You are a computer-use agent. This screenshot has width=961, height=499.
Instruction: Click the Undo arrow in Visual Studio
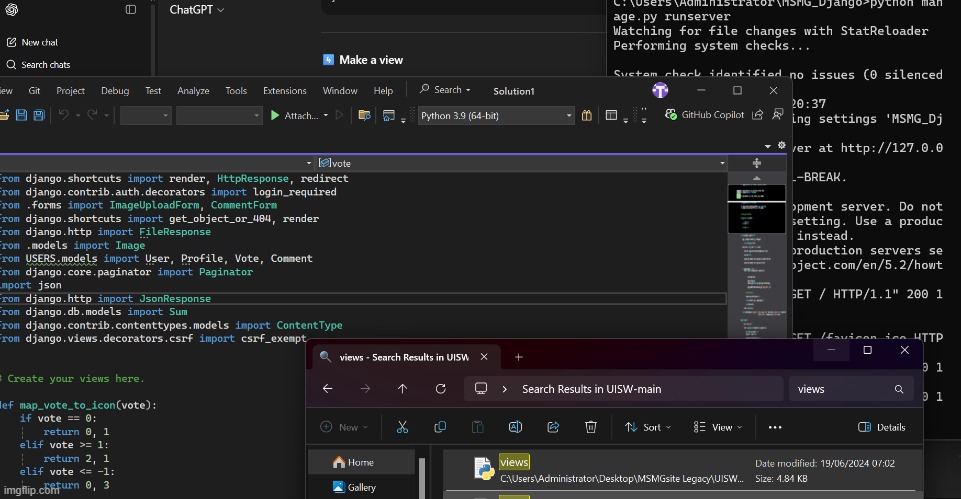pos(64,116)
